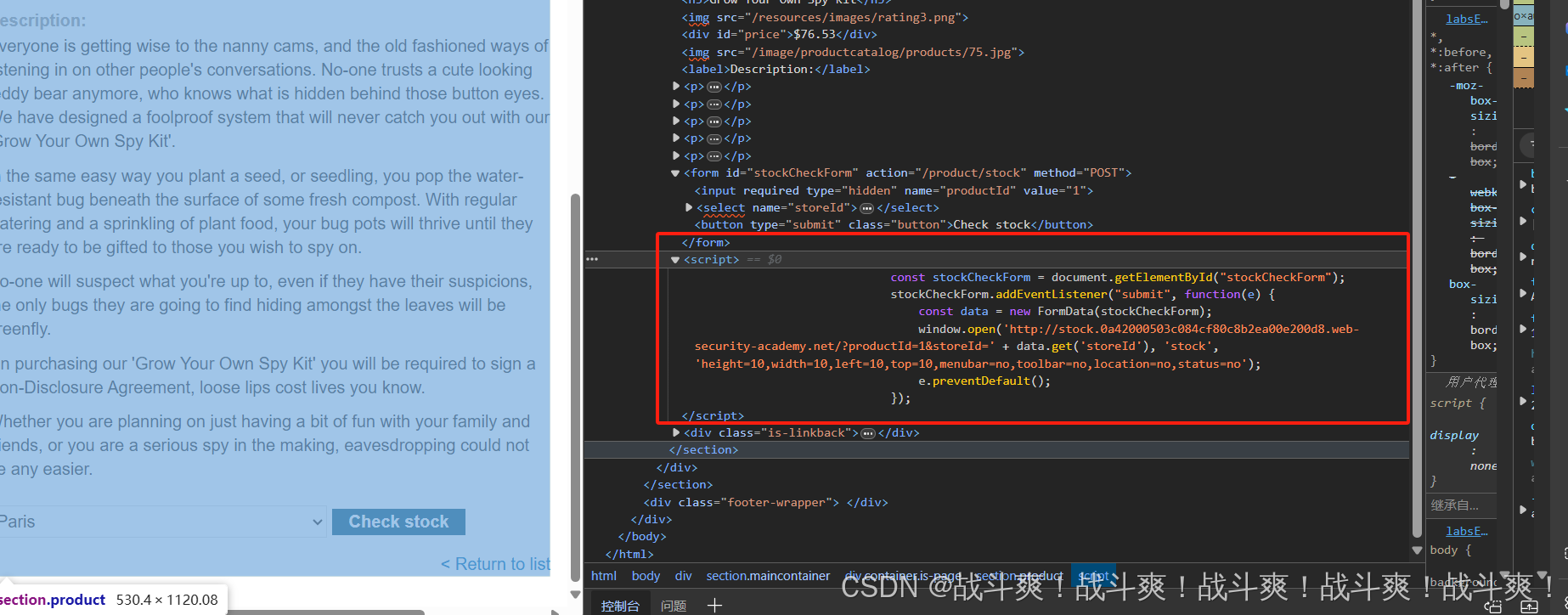Click the body { rule selector in Styles
The width and height of the screenshot is (1568, 615).
pos(1451,550)
